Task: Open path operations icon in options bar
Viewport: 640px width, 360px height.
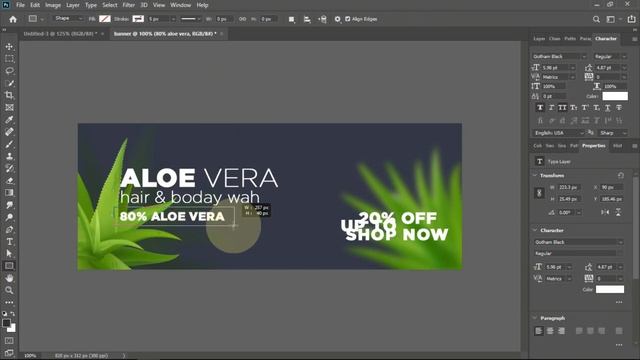Action: coord(291,19)
